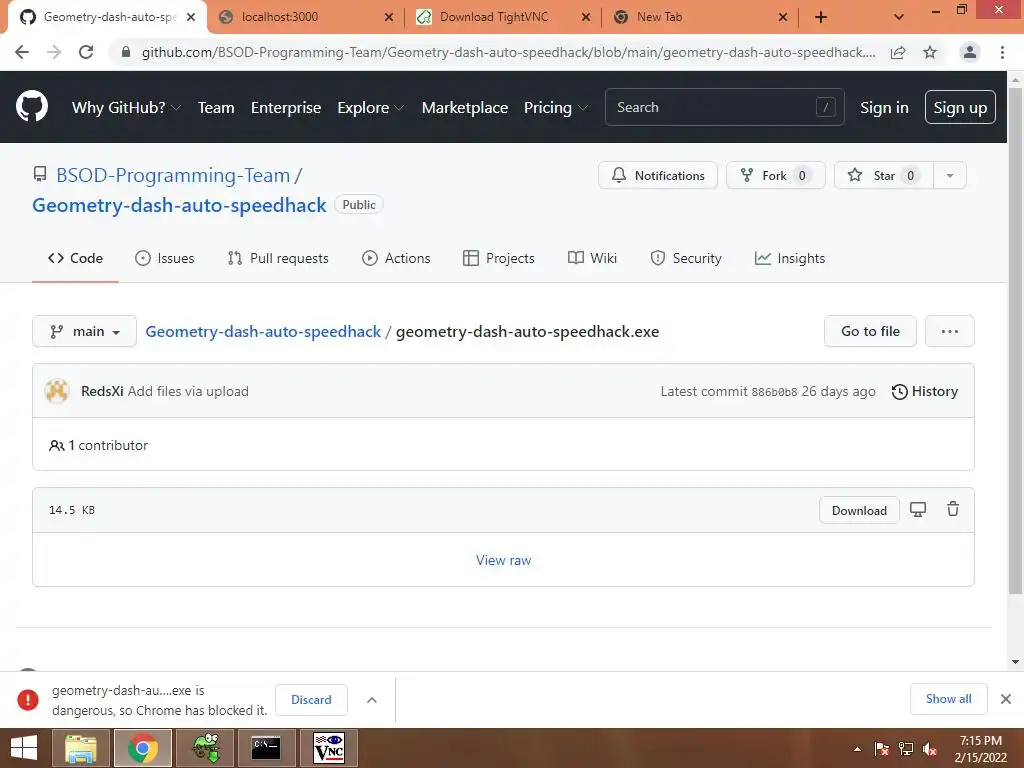Screen dimensions: 1024x768
Task: Open the Star list dropdown arrow
Action: [950, 175]
